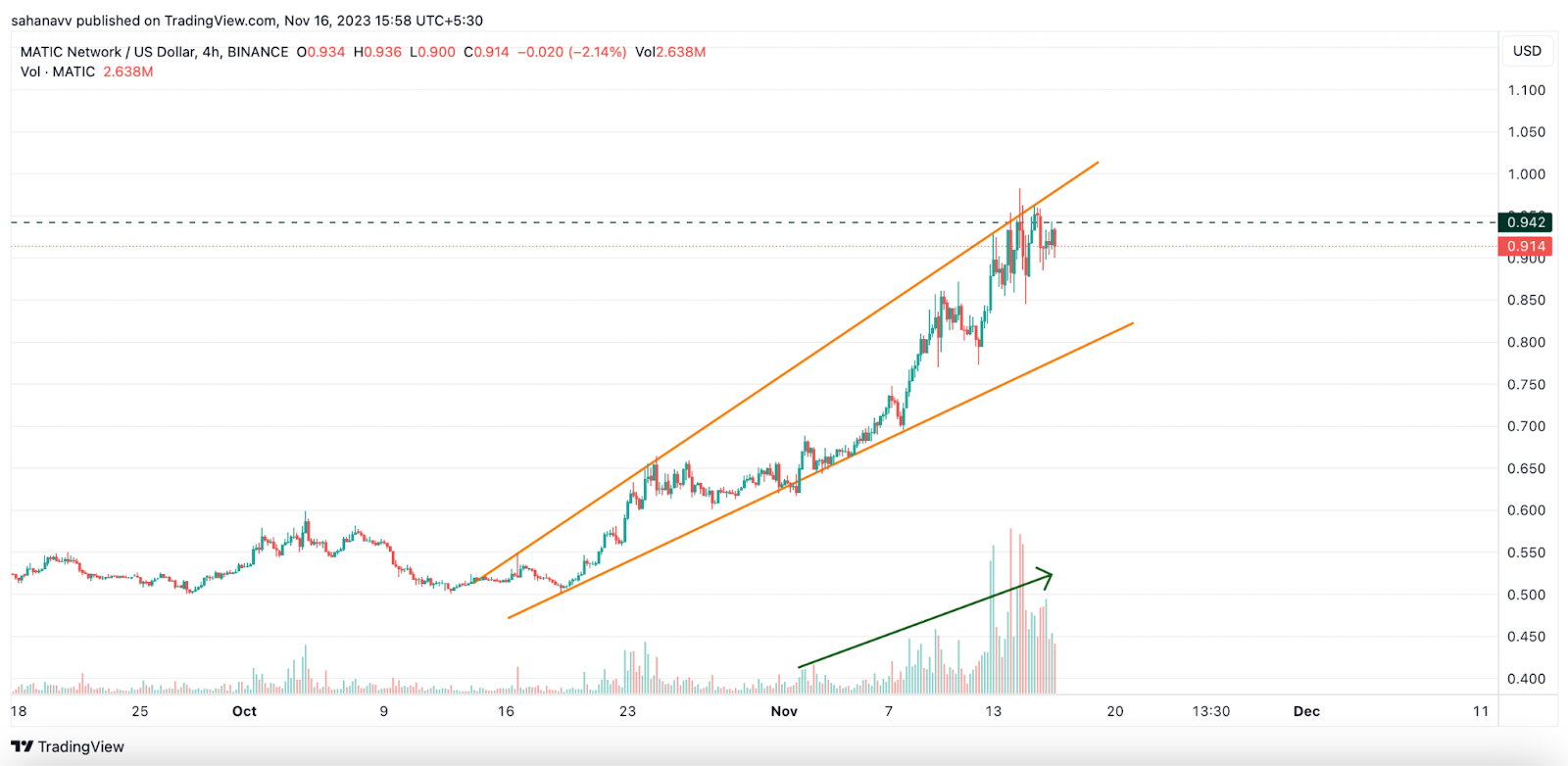Click the 1.050 price axis value
Image resolution: width=1568 pixels, height=766 pixels.
1526,132
